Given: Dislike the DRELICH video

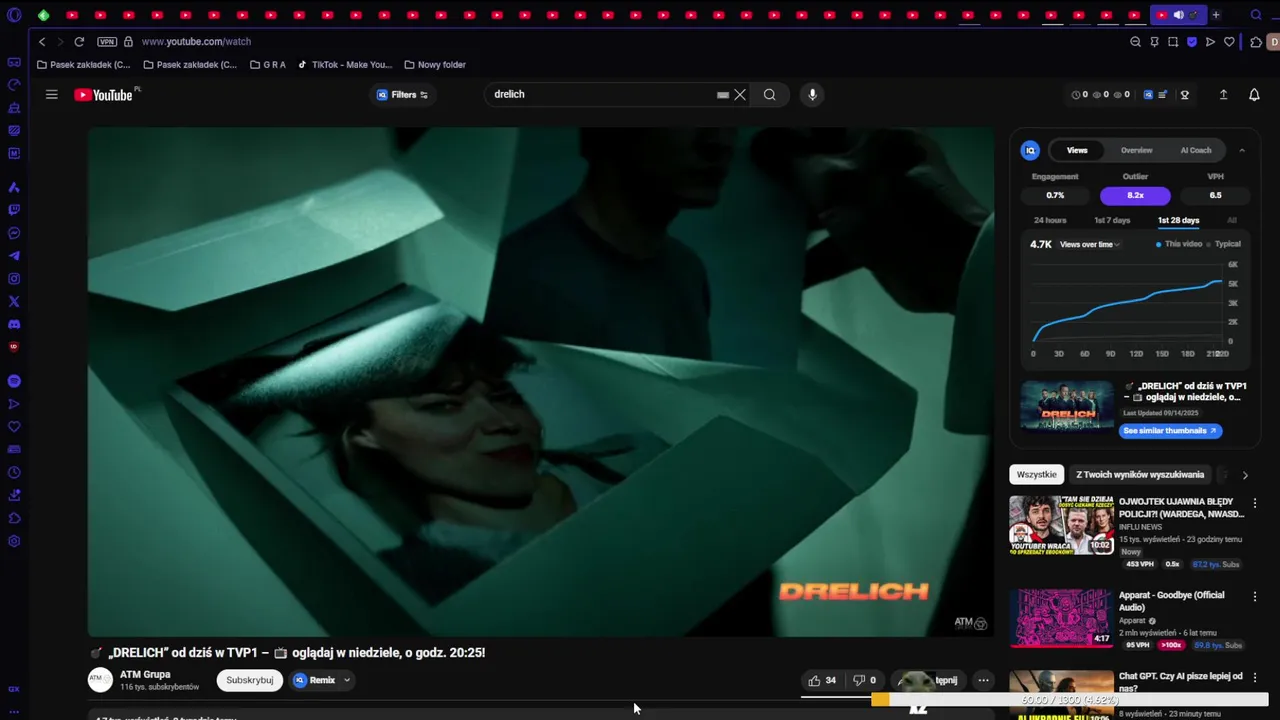Looking at the screenshot, I should (x=864, y=680).
